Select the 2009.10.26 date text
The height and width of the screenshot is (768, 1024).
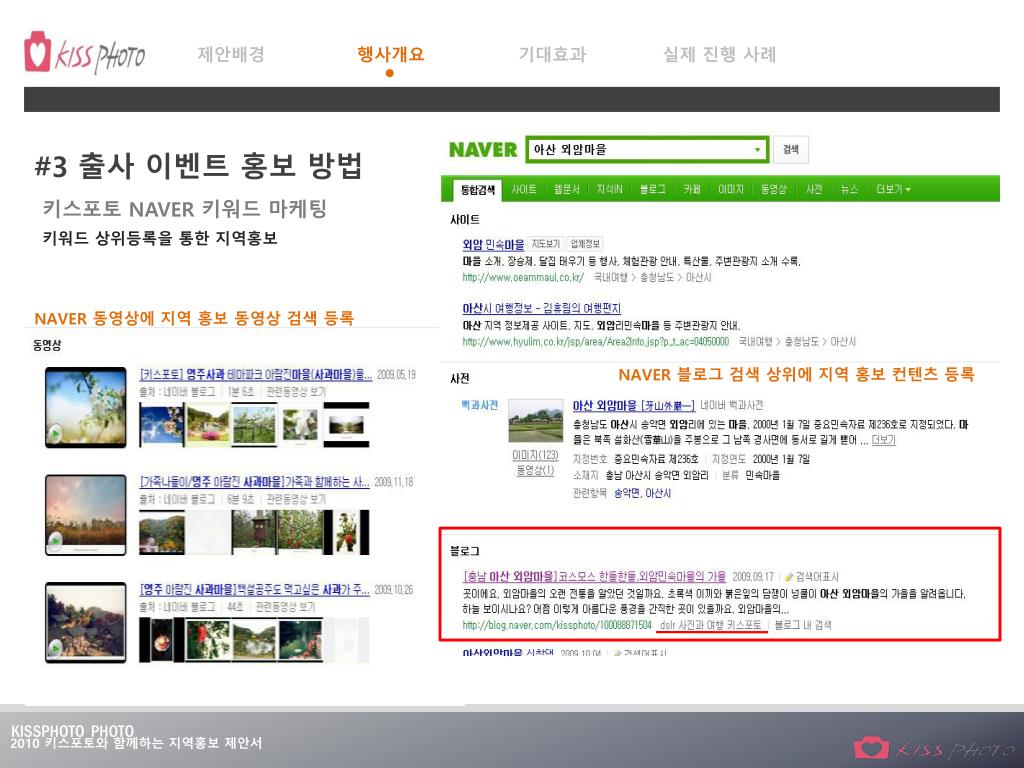click(x=394, y=590)
